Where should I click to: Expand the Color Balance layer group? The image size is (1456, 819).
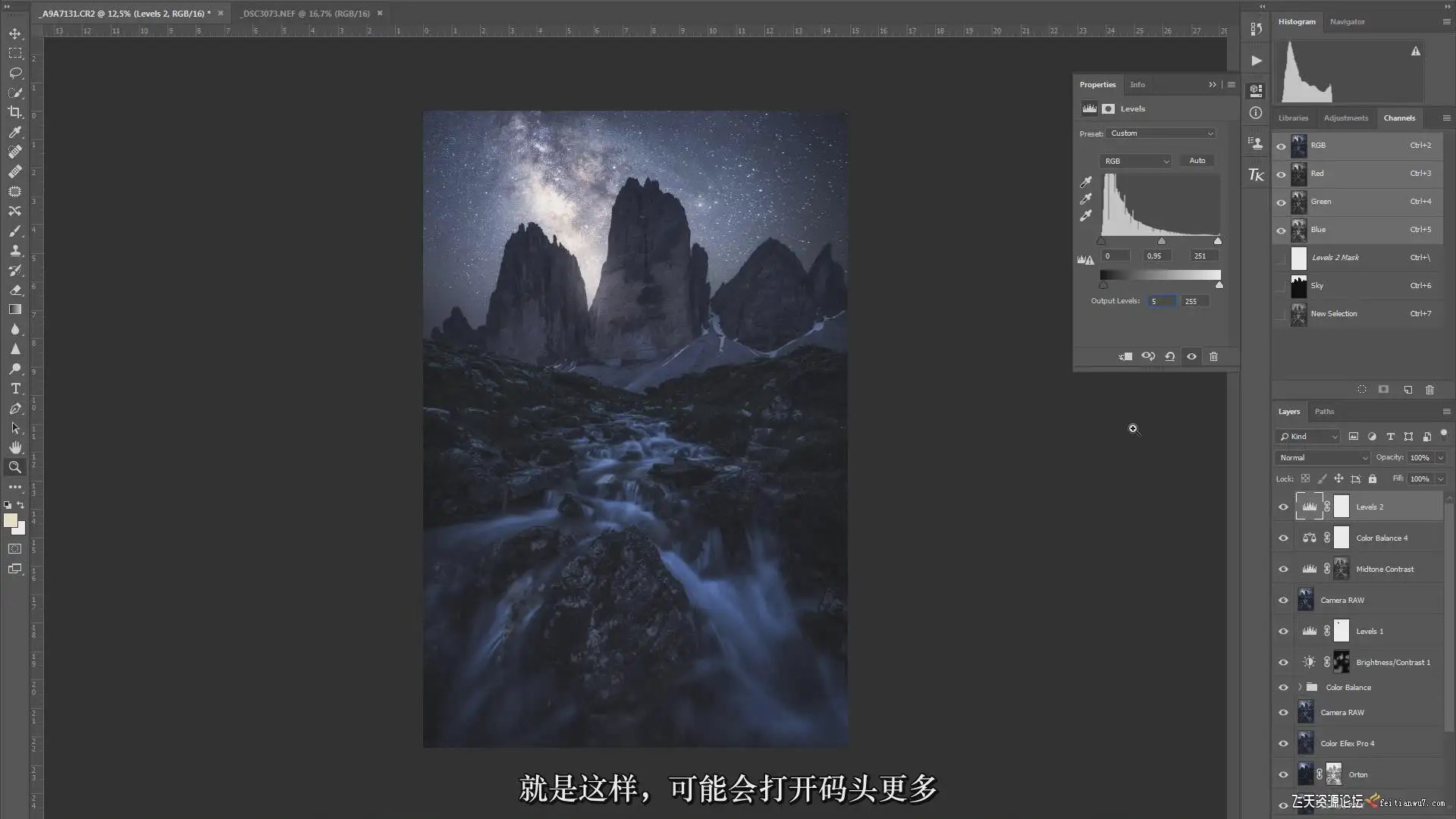coord(1300,687)
